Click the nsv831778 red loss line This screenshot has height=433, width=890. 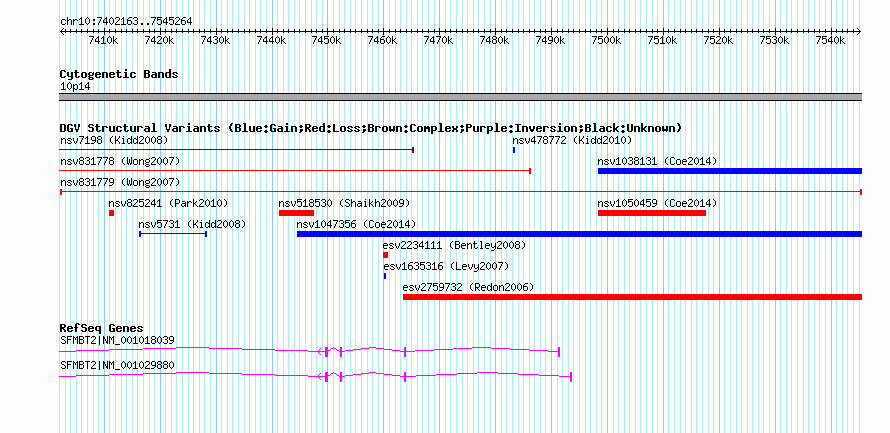click(x=295, y=171)
